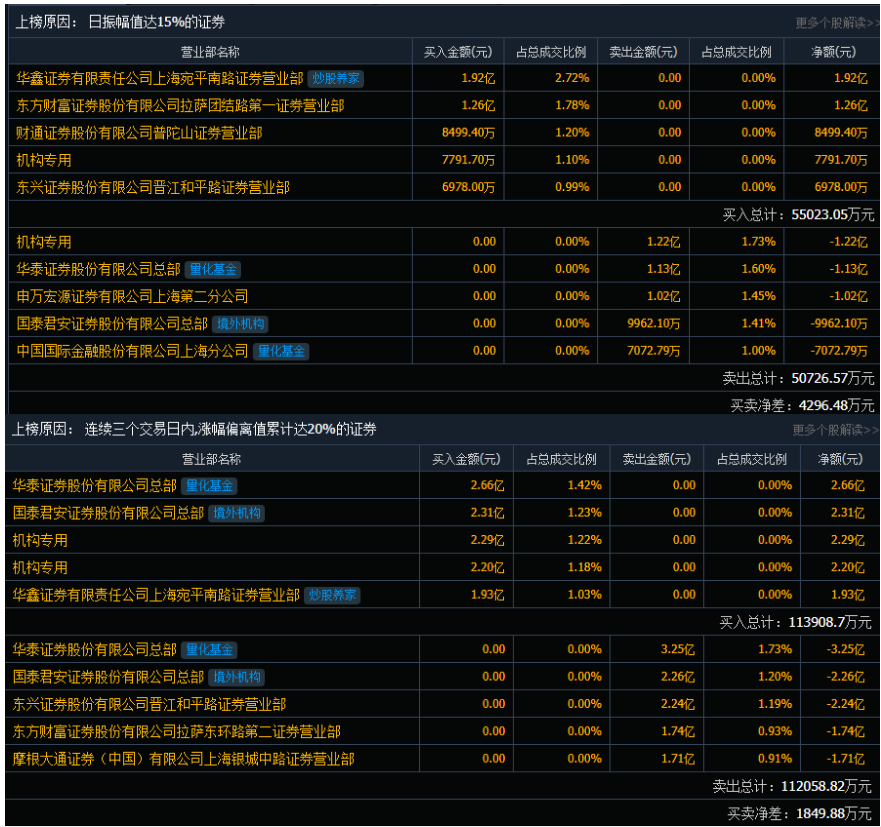Click 营业部名称 header in 日振幅值达15% table
The height and width of the screenshot is (827, 881).
[x=210, y=52]
